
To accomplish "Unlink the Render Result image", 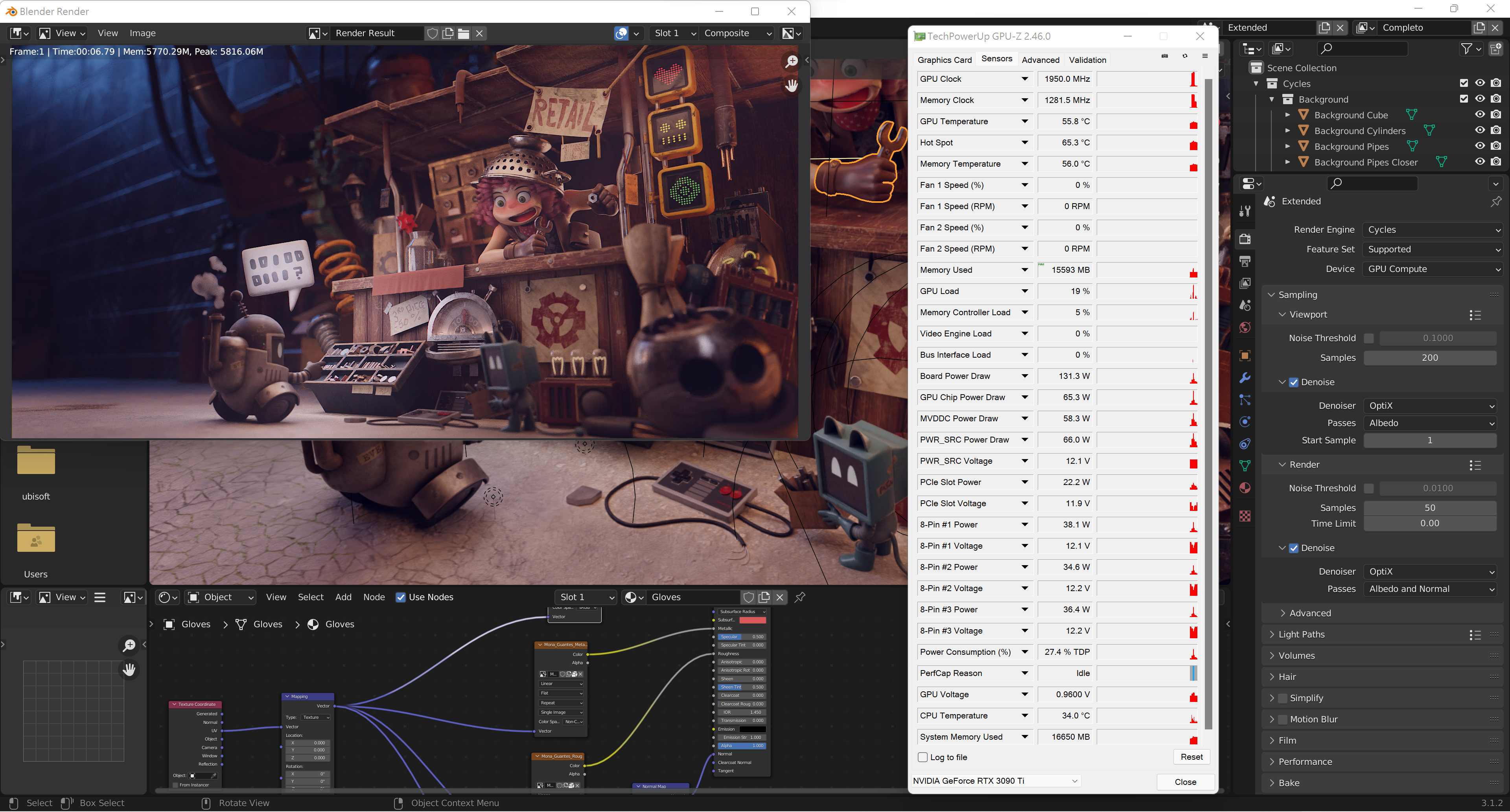I will [479, 33].
